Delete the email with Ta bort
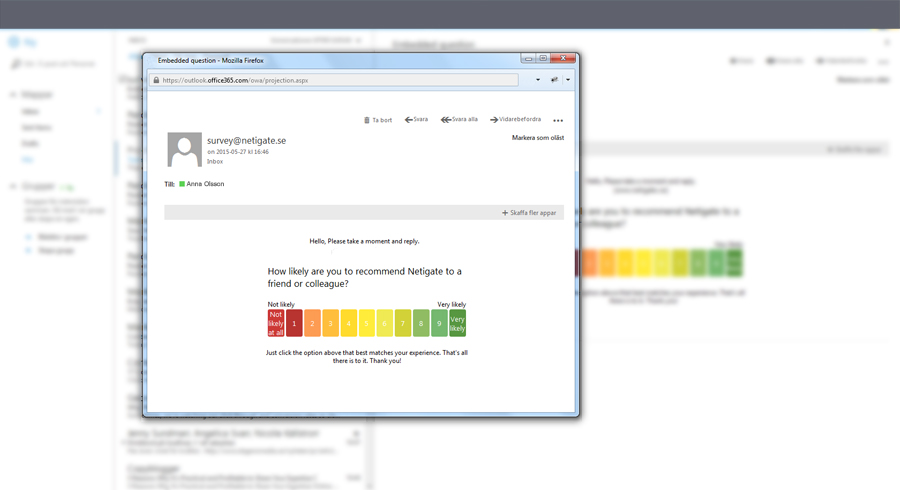Screen dimensions: 900x490 [x=378, y=120]
